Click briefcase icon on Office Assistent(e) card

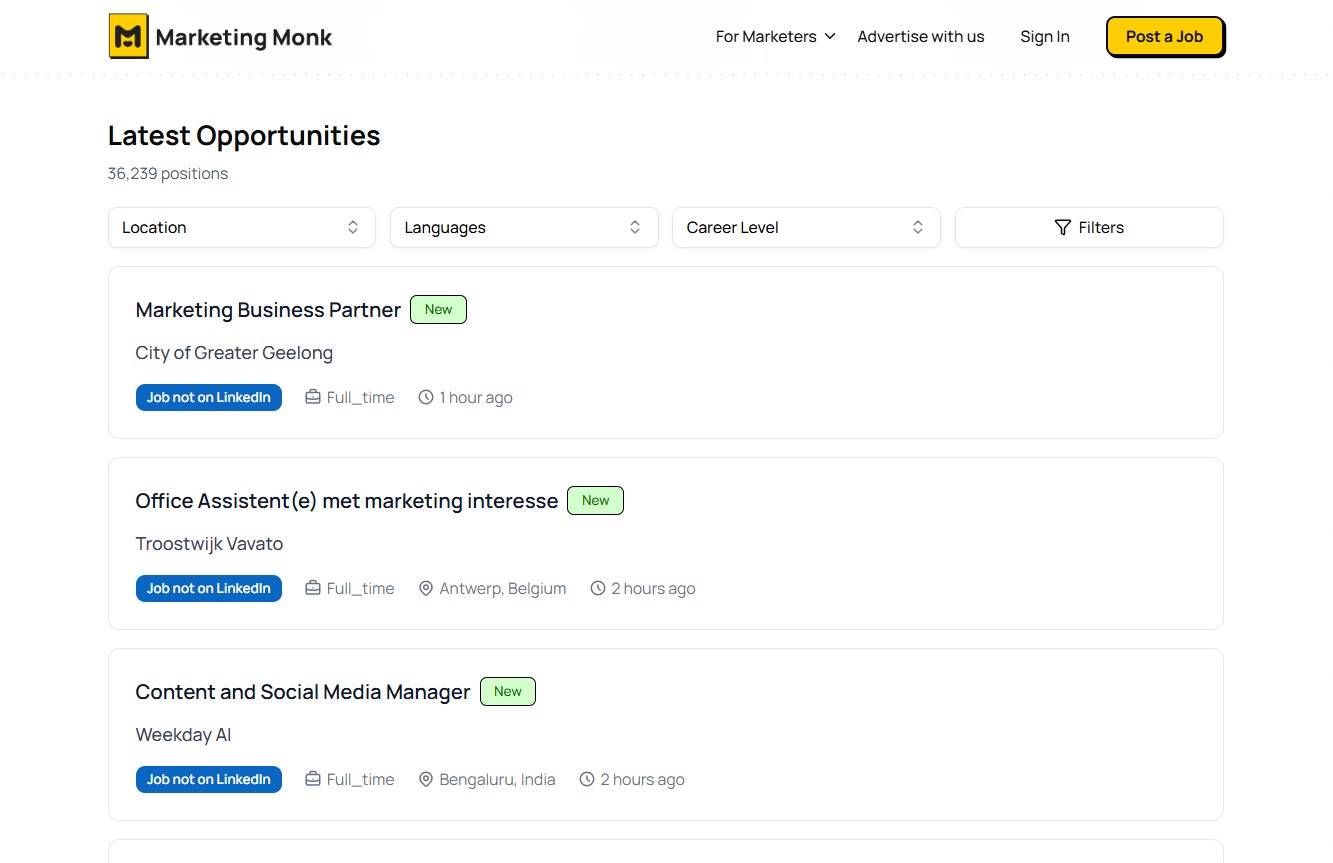[313, 588]
